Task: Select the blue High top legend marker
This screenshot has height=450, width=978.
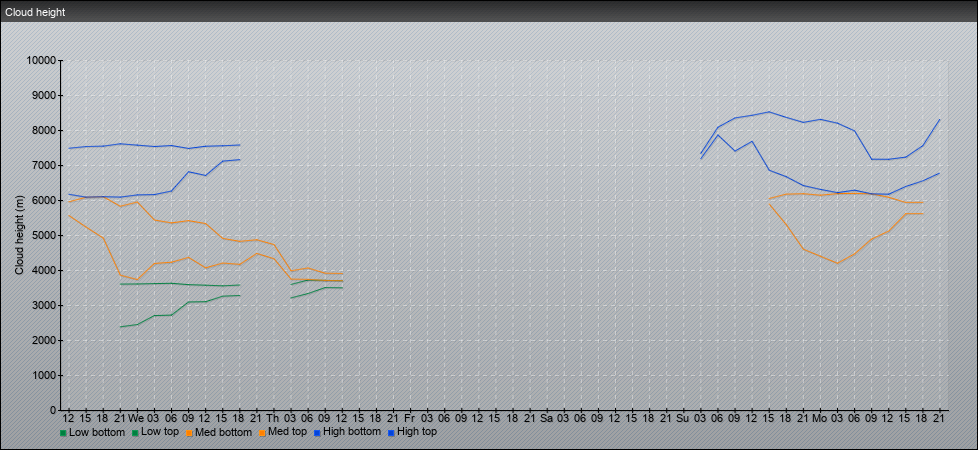Action: click(x=391, y=433)
